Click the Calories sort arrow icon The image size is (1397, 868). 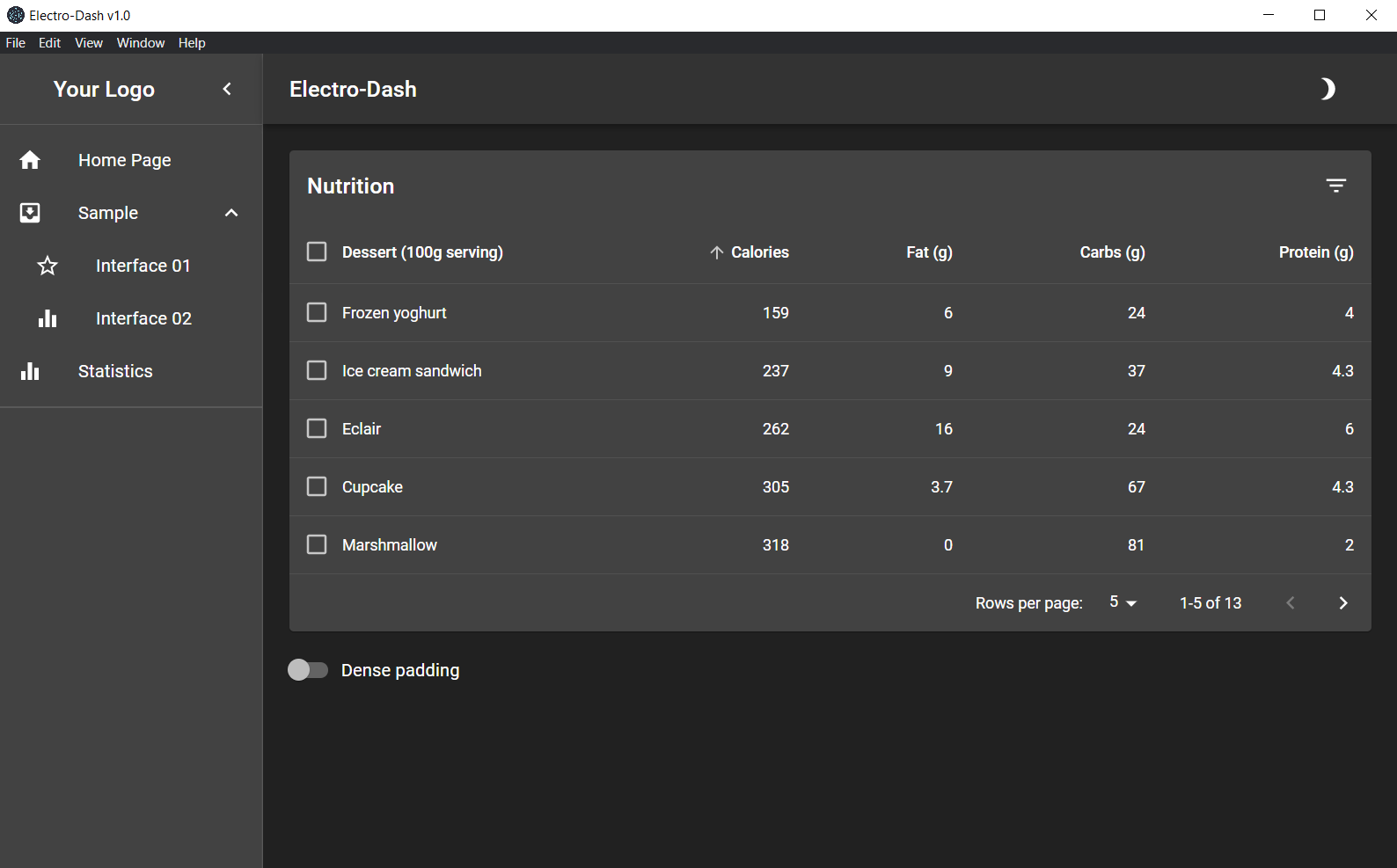(717, 252)
